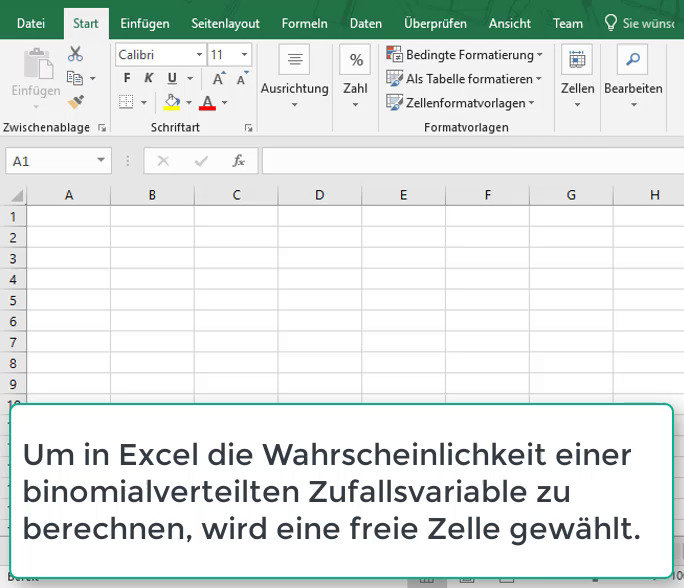
Task: Switch to the Seitenlayout tab
Action: 225,23
